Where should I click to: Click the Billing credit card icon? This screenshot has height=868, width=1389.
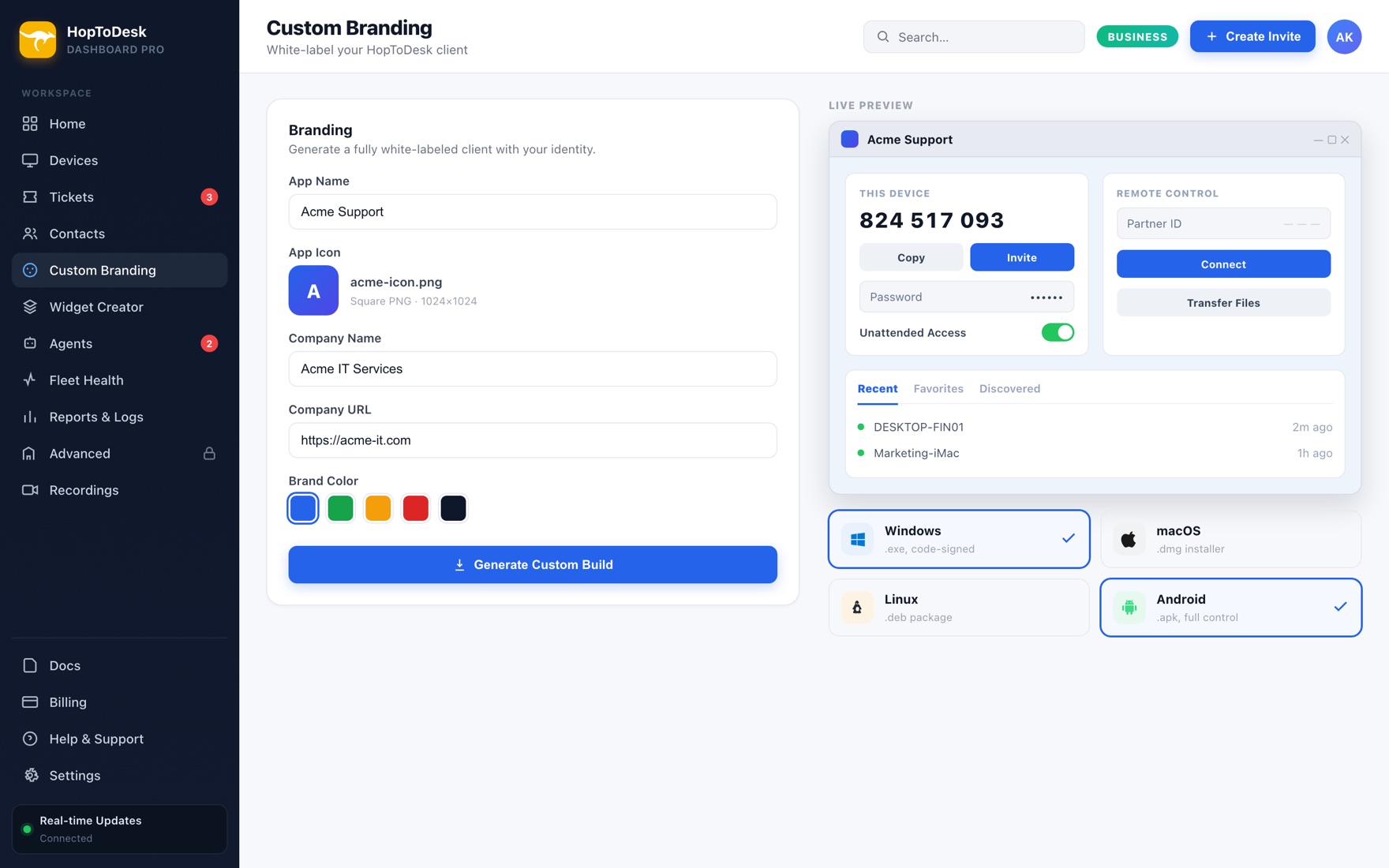pyautogui.click(x=30, y=702)
